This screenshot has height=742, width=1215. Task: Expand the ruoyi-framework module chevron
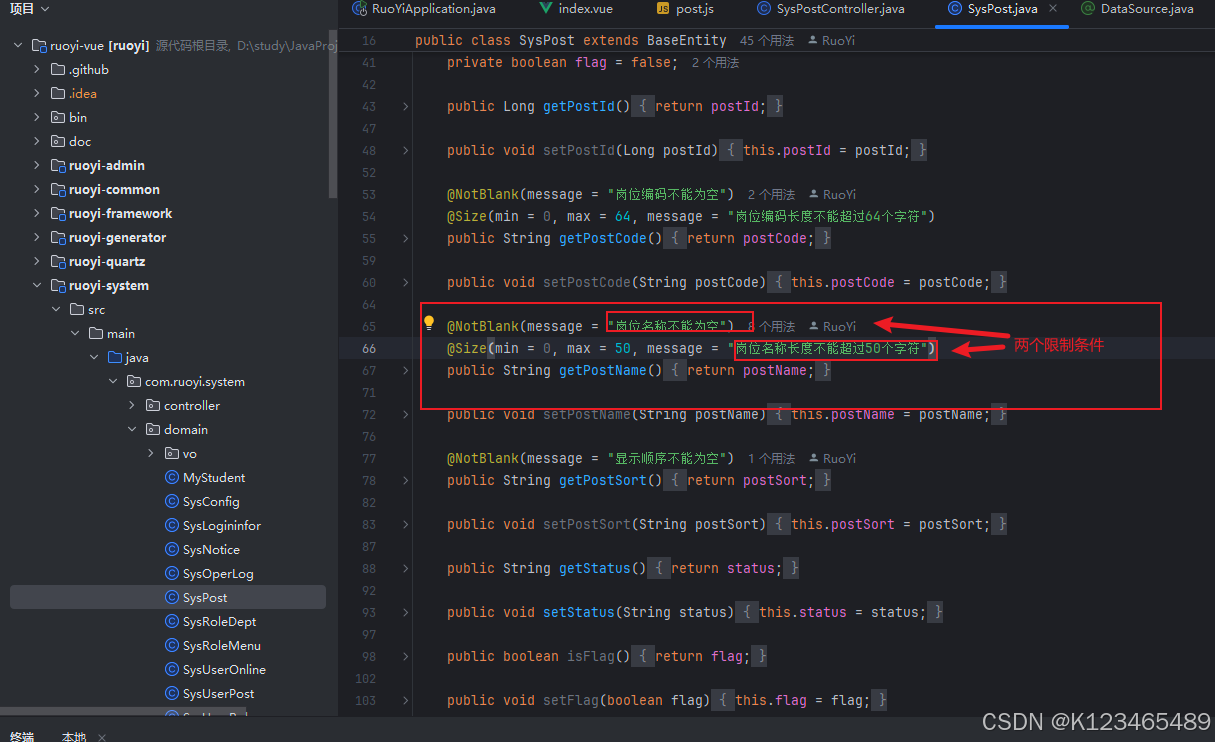(37, 214)
